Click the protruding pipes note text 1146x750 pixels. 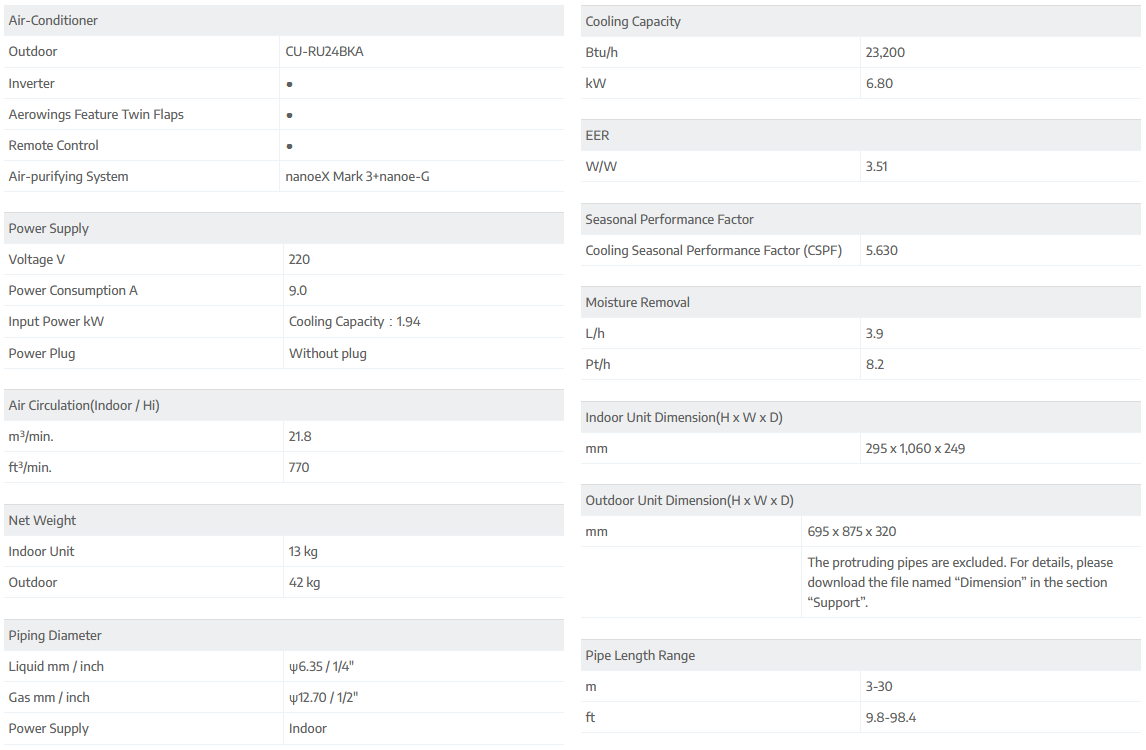[960, 582]
